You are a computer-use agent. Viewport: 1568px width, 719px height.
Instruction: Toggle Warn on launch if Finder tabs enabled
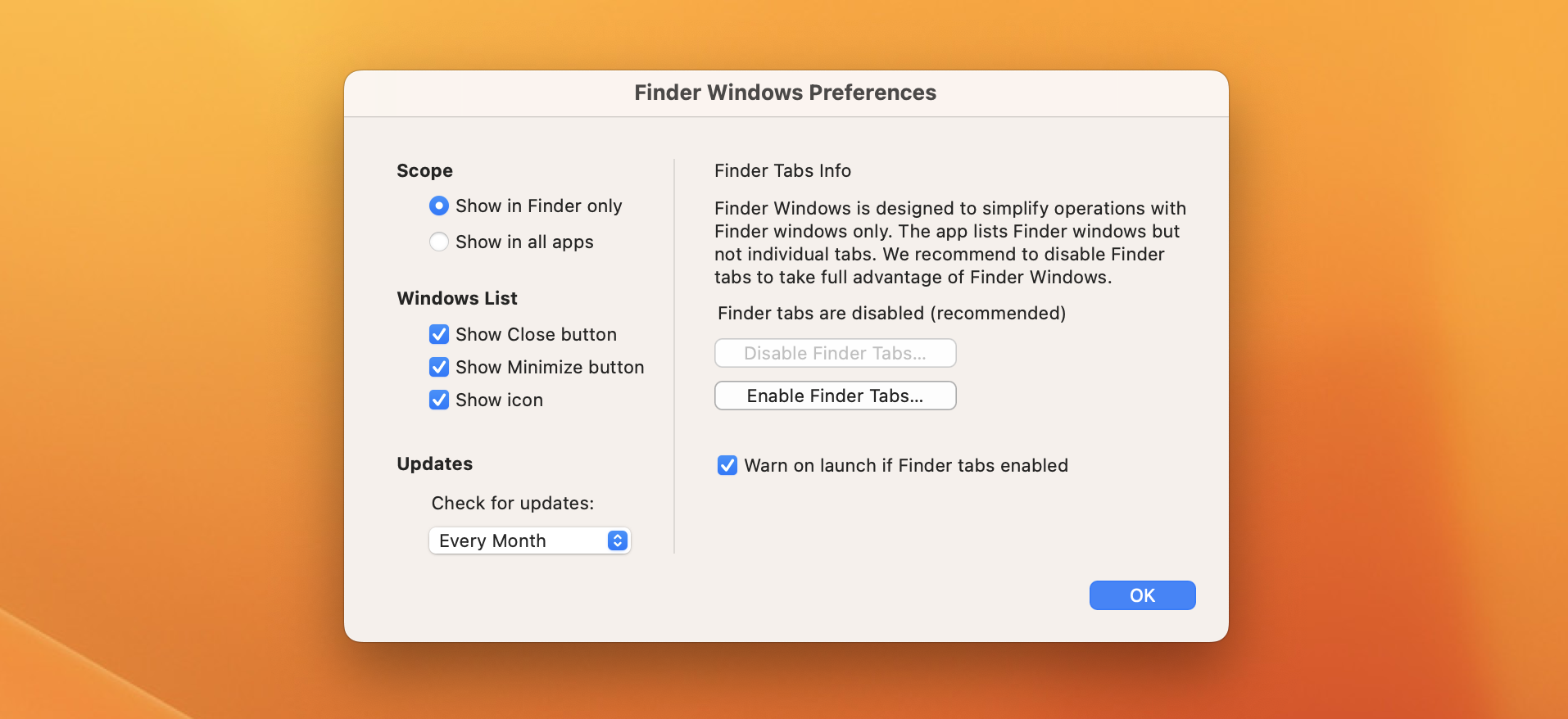[x=727, y=465]
